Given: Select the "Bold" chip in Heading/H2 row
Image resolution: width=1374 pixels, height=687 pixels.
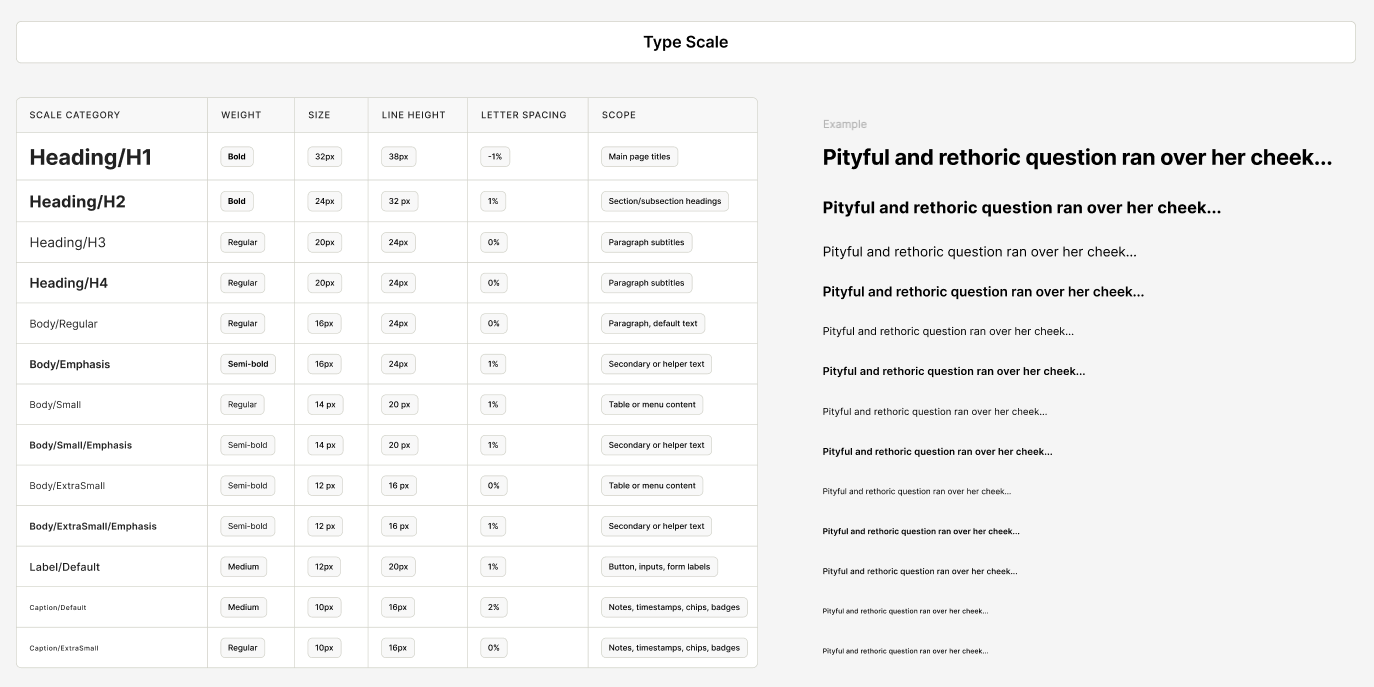Looking at the screenshot, I should click(x=237, y=201).
